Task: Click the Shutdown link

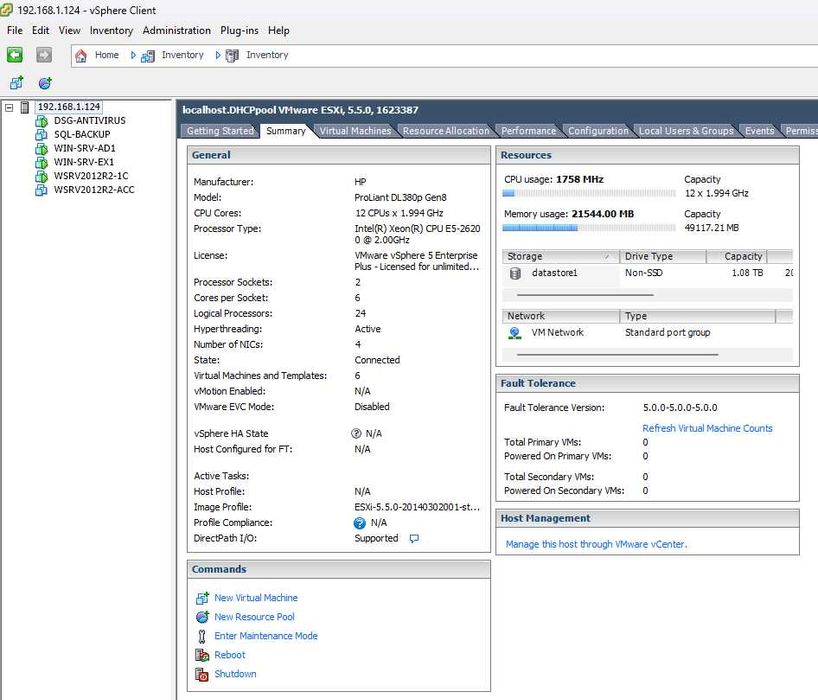Action: (x=235, y=674)
